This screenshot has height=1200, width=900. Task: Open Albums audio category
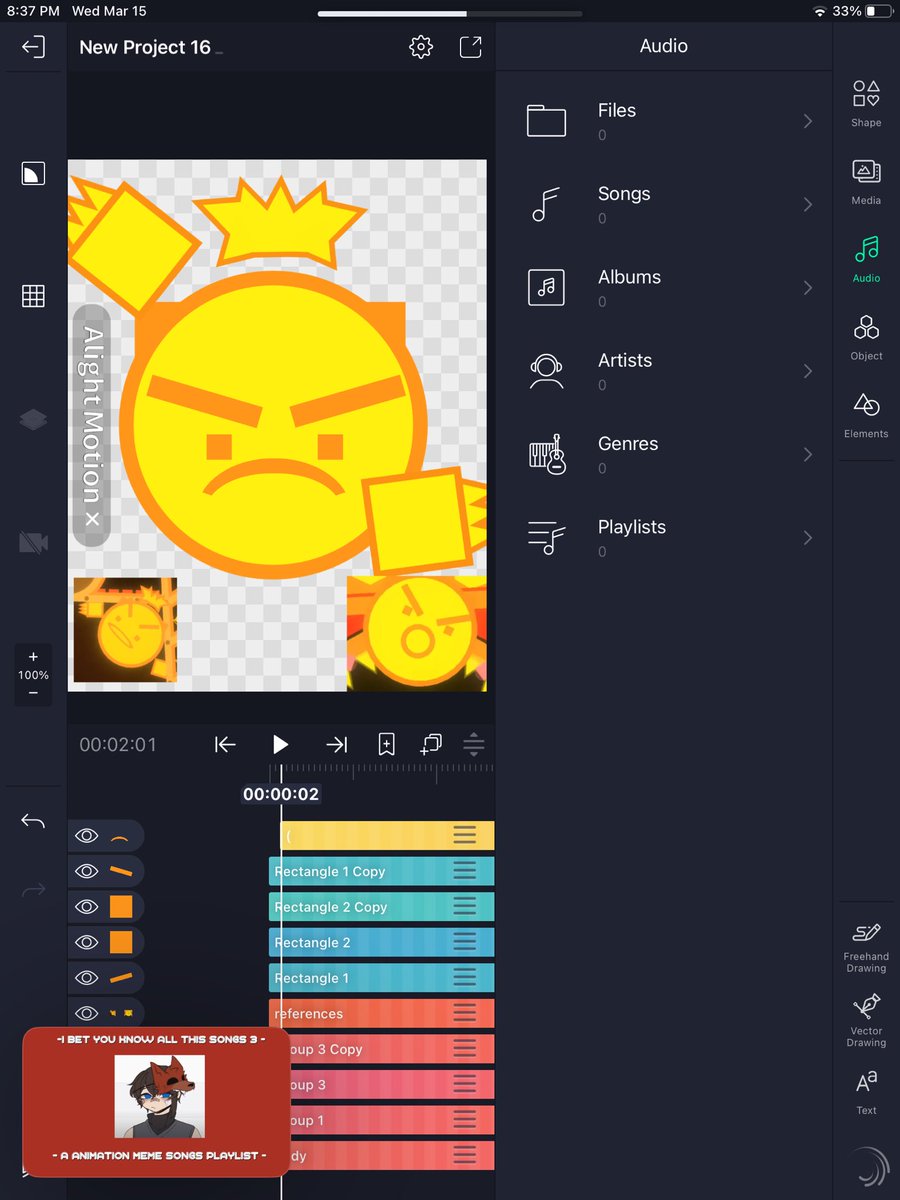click(x=664, y=288)
